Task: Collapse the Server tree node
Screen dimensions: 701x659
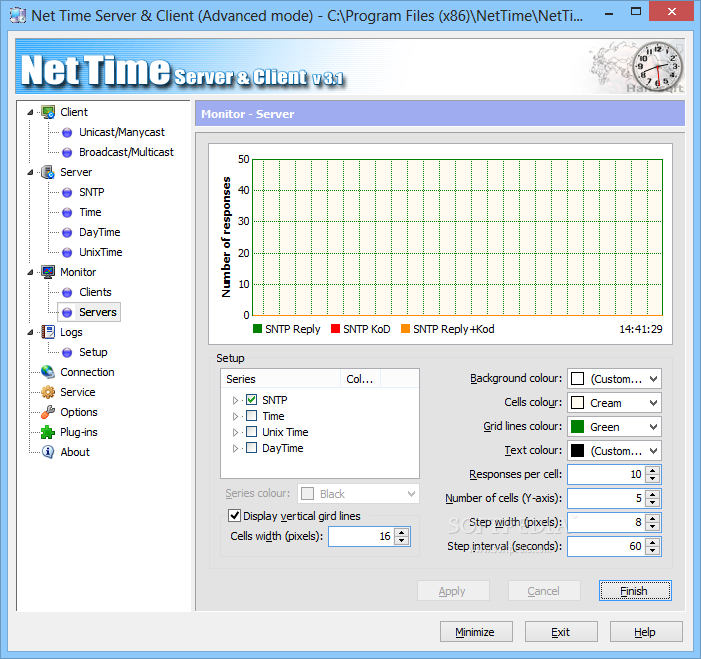Action: click(x=30, y=172)
